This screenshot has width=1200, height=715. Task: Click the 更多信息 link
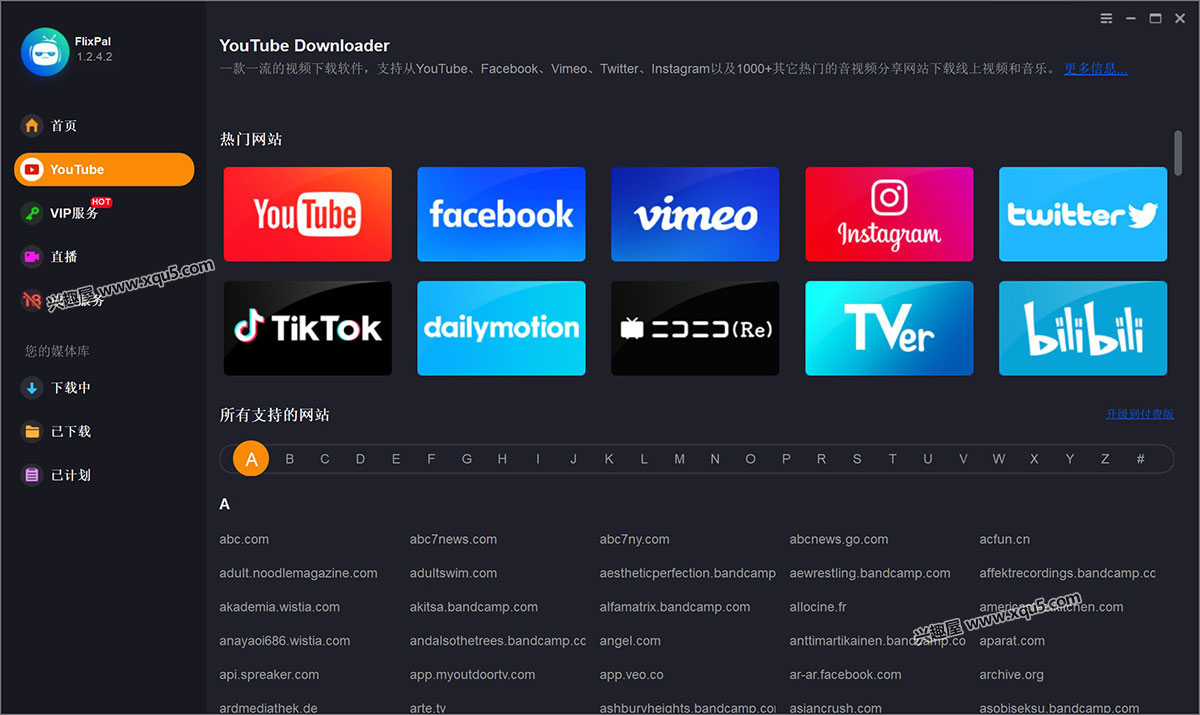[x=1095, y=69]
